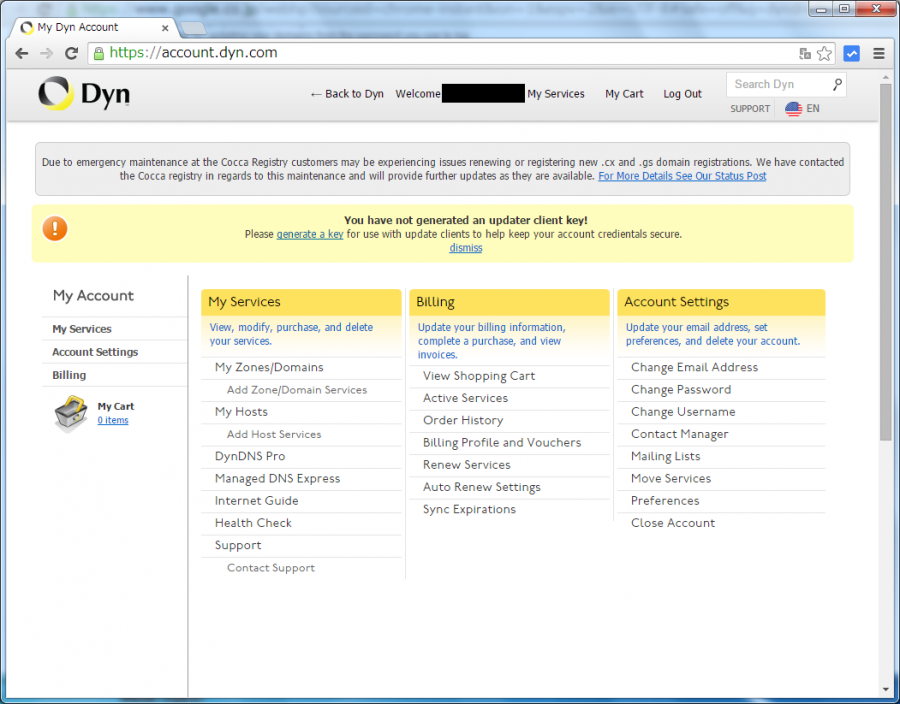Click the Billing panel heading
The width and height of the screenshot is (900, 704).
point(509,302)
